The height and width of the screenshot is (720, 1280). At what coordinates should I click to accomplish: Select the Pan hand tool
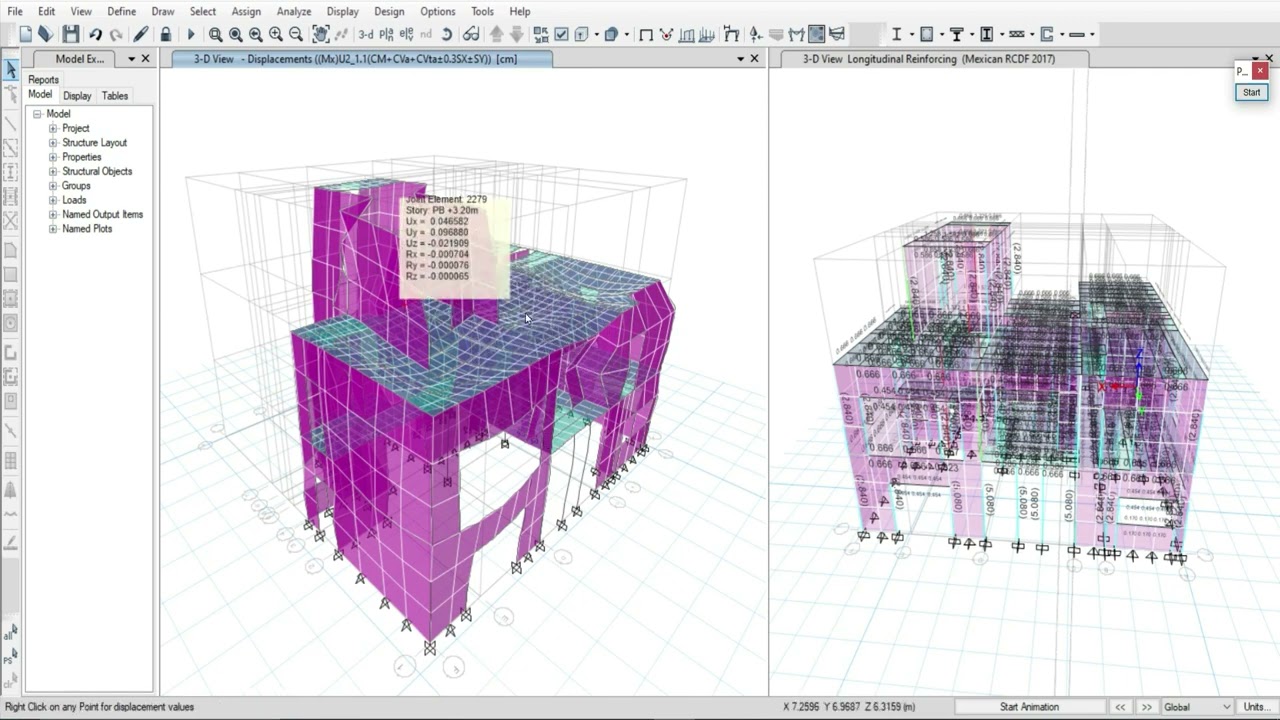321,34
